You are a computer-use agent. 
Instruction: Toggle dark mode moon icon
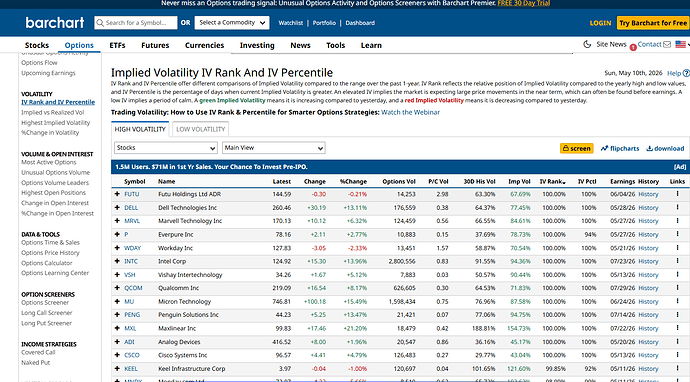click(x=587, y=44)
